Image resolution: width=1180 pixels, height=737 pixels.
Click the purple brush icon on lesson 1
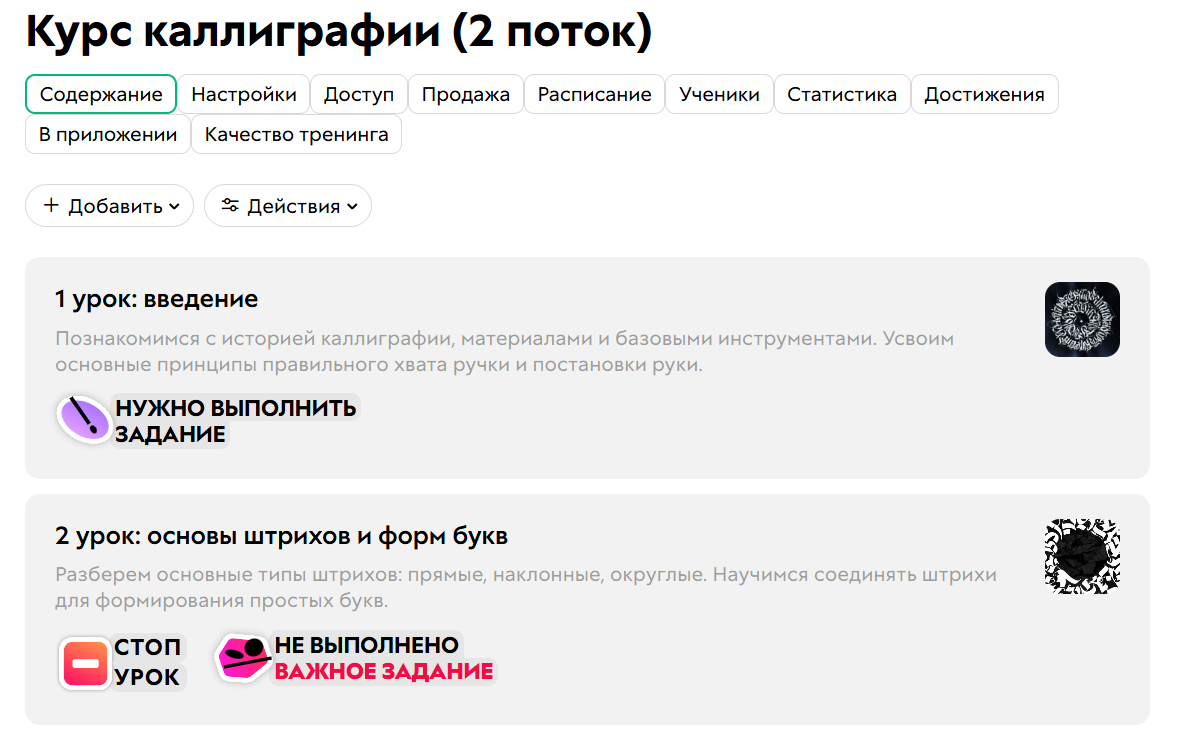[85, 419]
